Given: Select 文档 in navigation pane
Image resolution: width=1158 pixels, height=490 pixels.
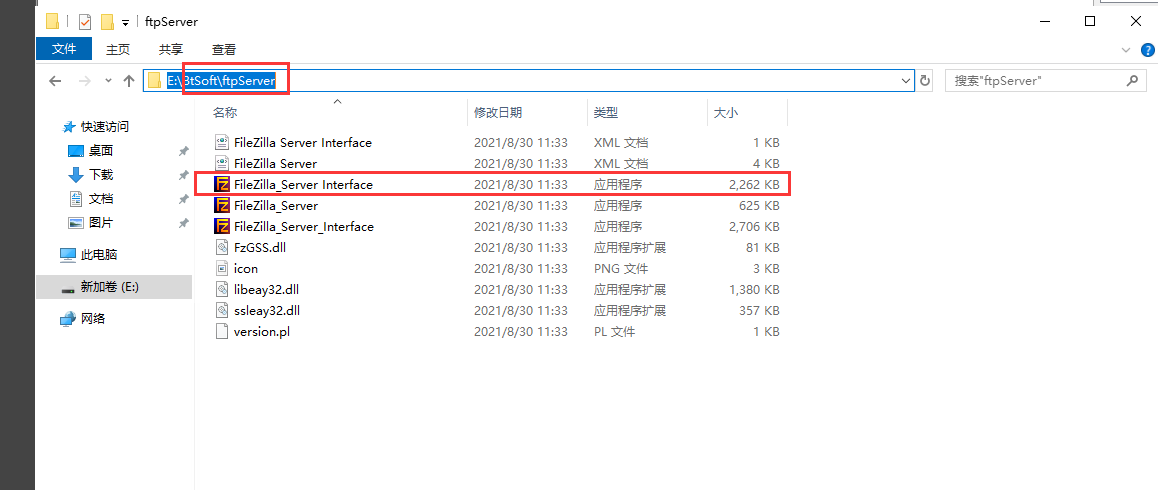Looking at the screenshot, I should (x=100, y=199).
